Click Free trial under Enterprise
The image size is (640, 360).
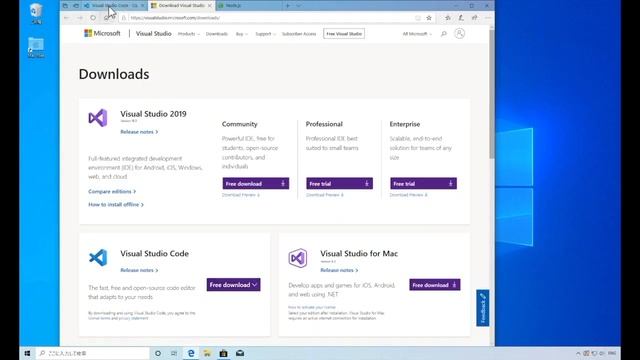(x=423, y=183)
